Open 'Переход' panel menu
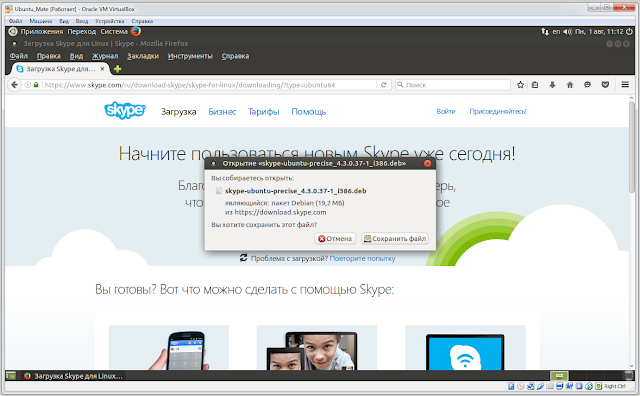The width and height of the screenshot is (640, 396). coord(82,31)
